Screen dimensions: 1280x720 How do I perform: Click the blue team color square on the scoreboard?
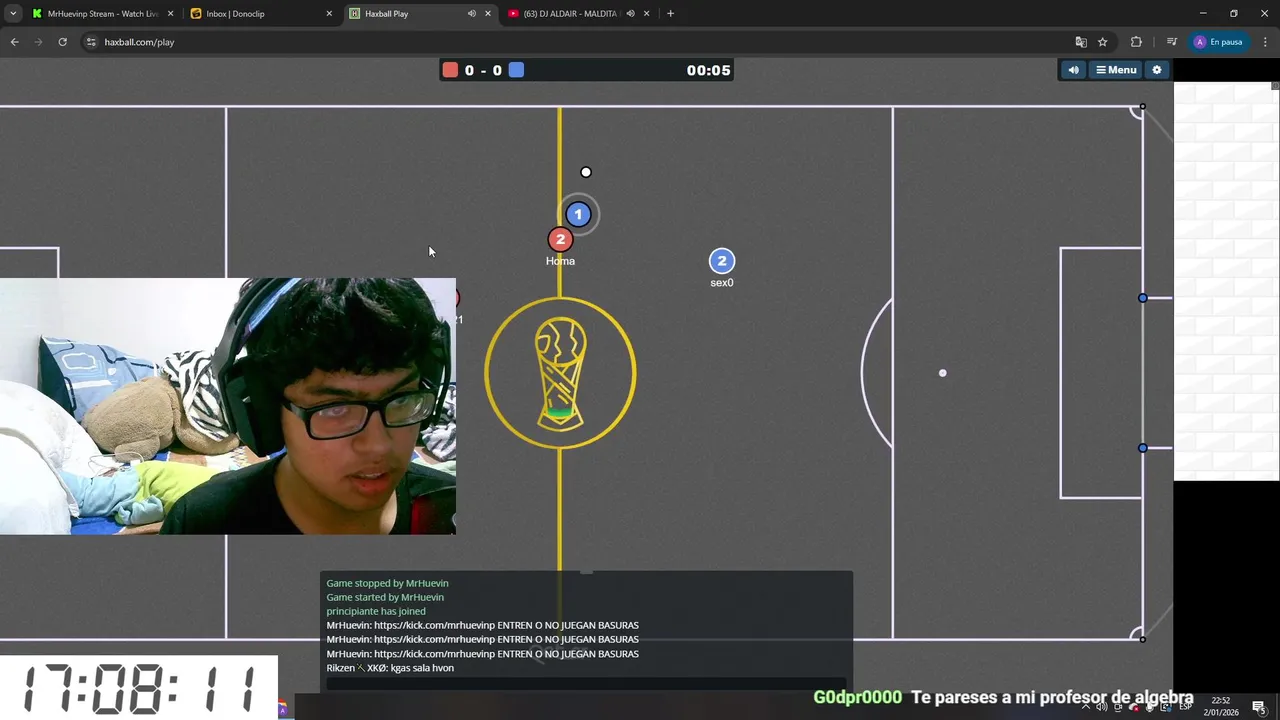(x=516, y=70)
